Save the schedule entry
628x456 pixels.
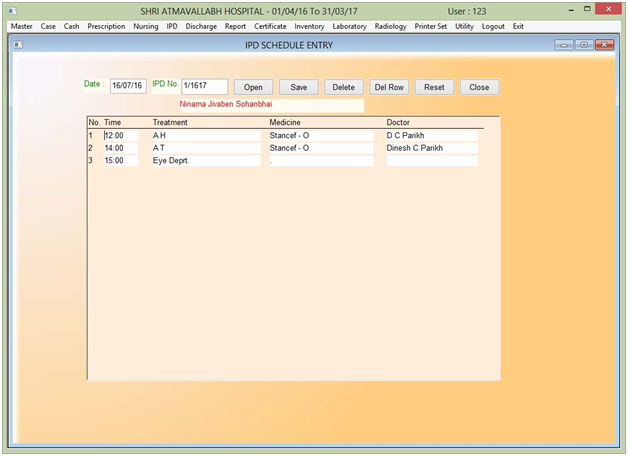pos(298,87)
